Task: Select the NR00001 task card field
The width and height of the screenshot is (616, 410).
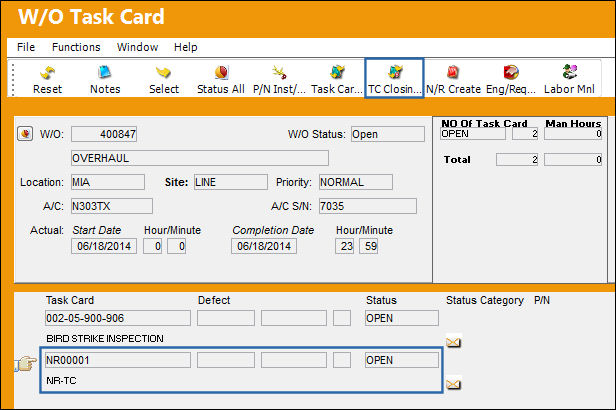Action: tap(118, 360)
